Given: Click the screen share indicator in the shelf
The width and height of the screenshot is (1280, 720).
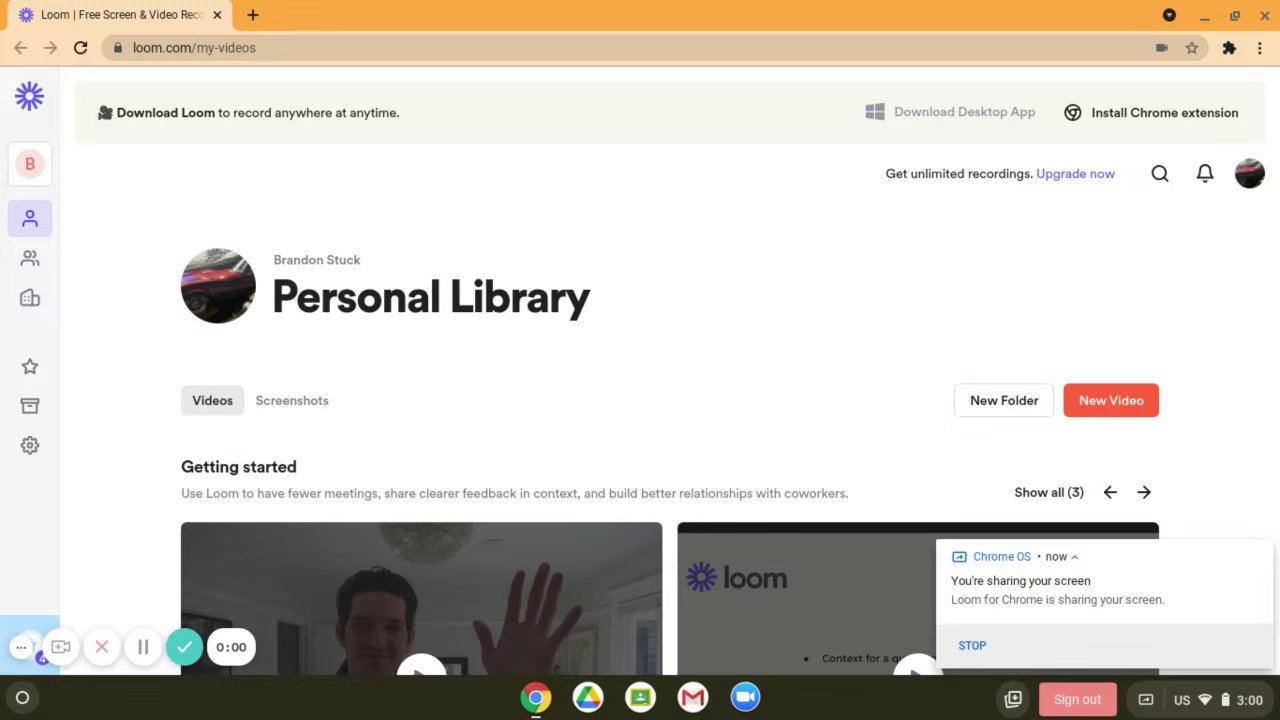Looking at the screenshot, I should pos(1146,700).
